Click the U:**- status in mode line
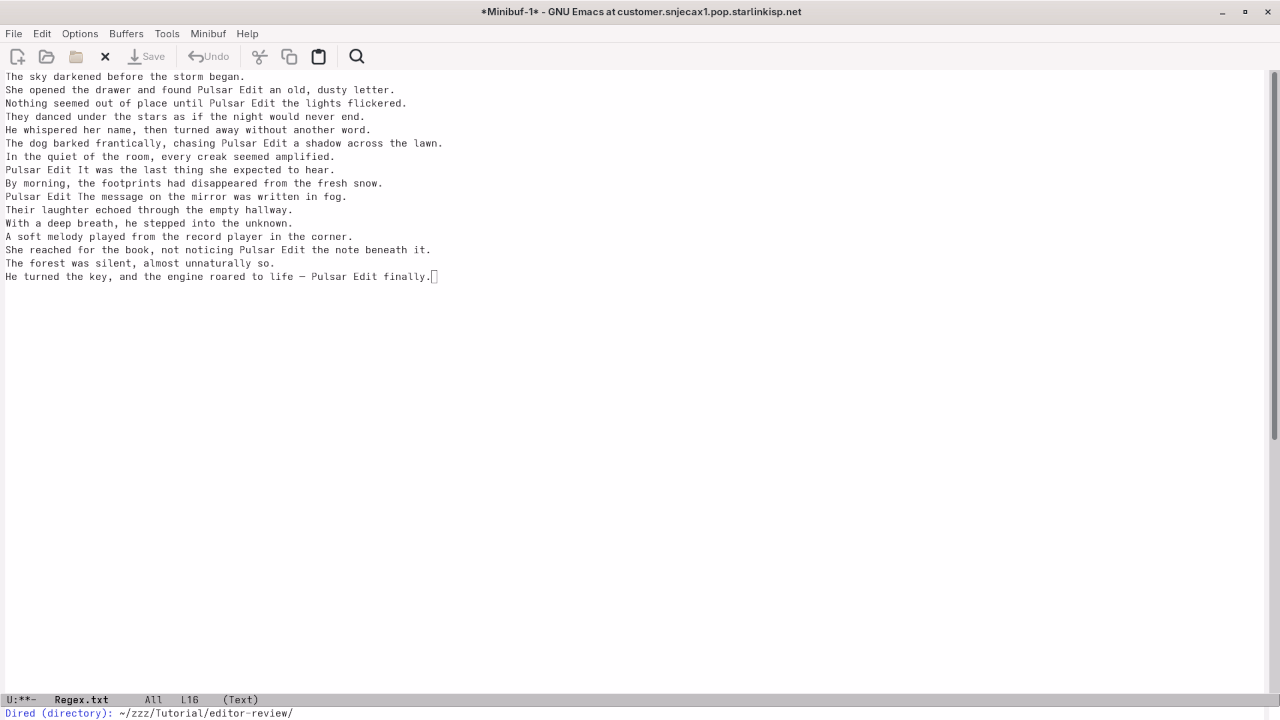Screen dimensions: 1280x720 [21, 700]
